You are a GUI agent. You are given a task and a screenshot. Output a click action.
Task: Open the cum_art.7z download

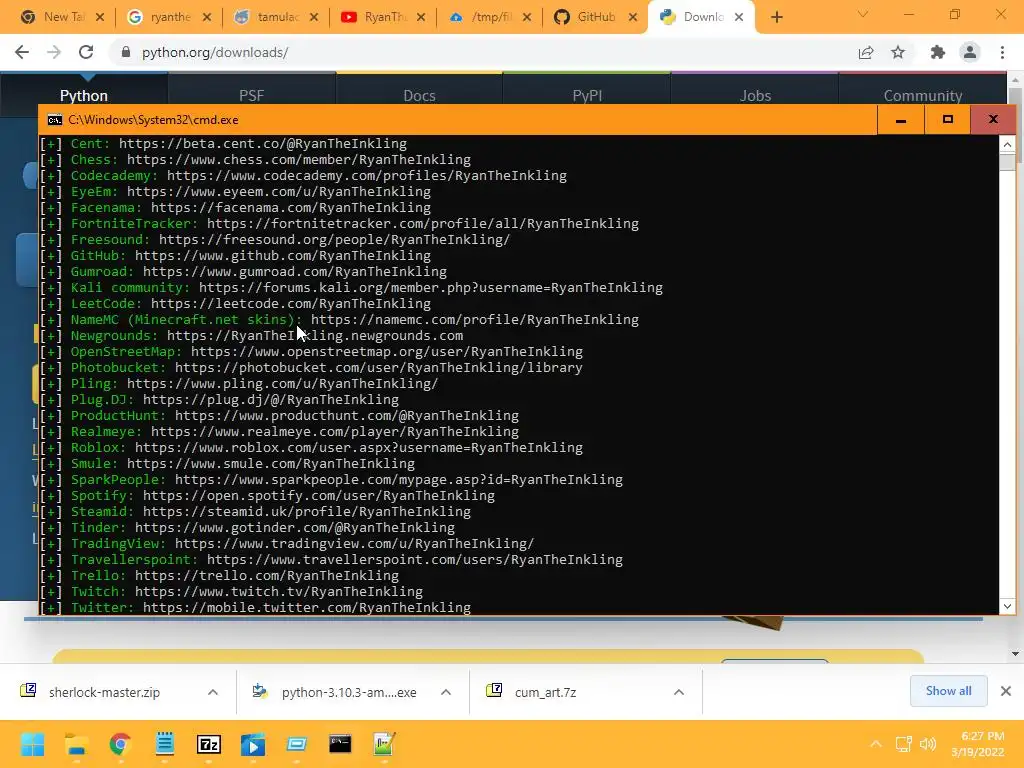545,692
